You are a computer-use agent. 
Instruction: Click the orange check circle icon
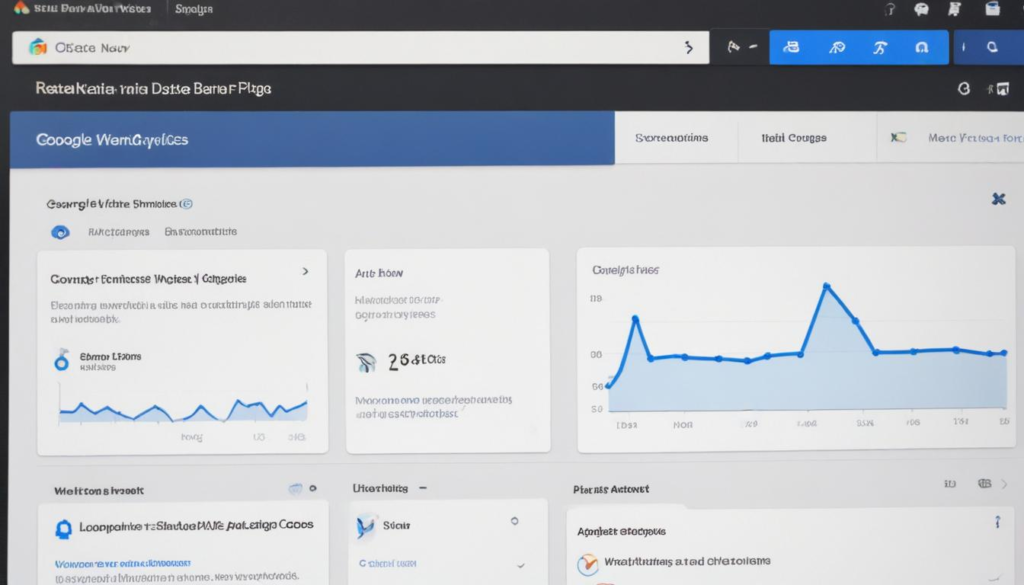point(588,563)
